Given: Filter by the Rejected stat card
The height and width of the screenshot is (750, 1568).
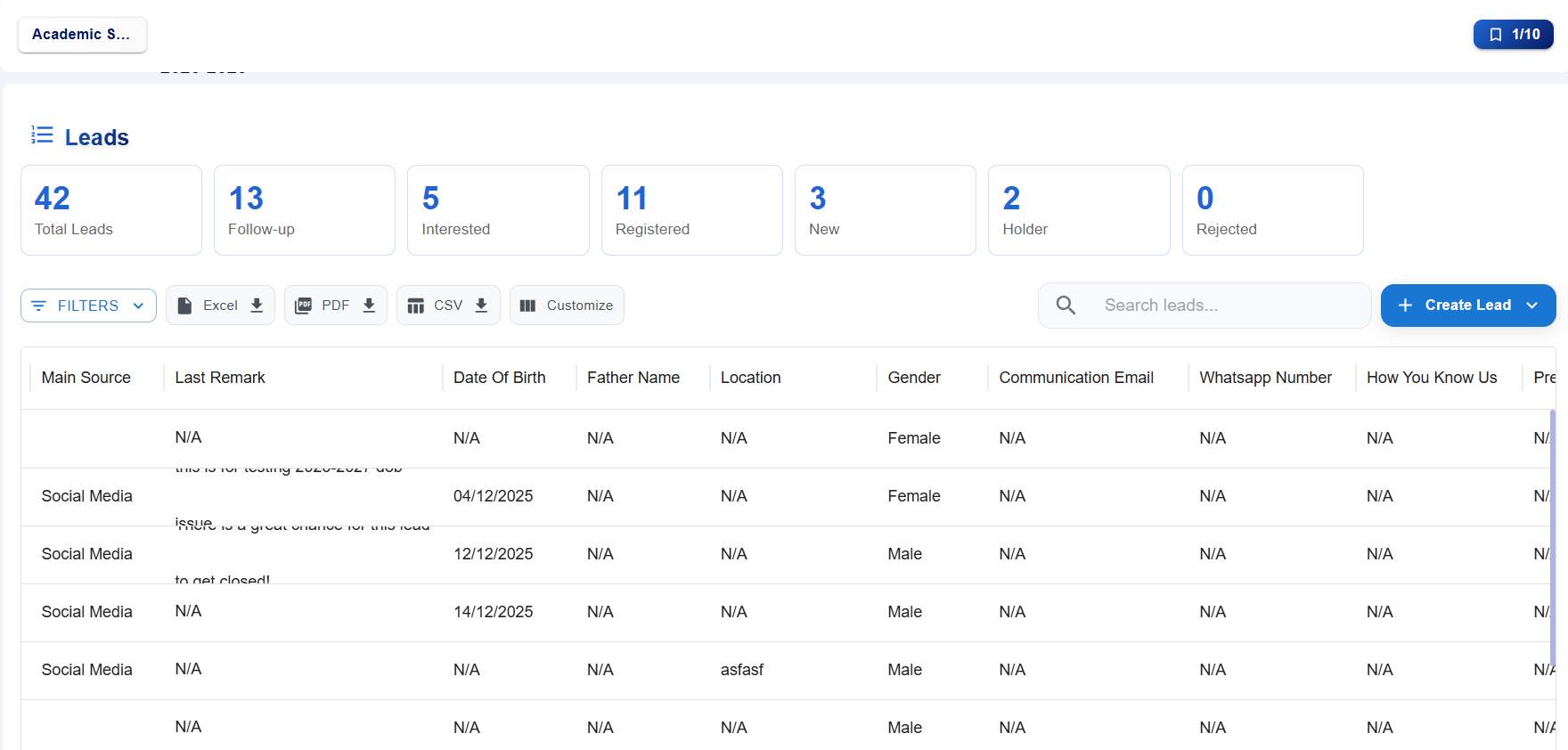Looking at the screenshot, I should click(x=1272, y=210).
